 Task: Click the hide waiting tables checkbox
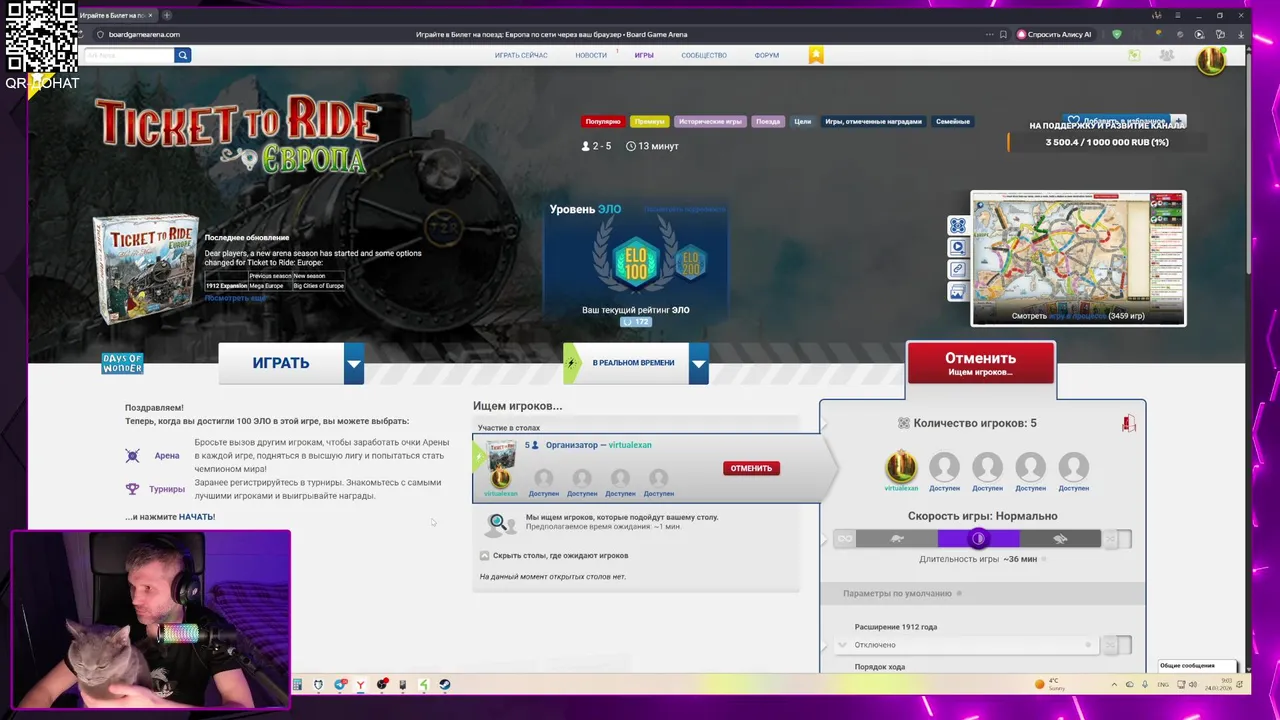tap(485, 556)
